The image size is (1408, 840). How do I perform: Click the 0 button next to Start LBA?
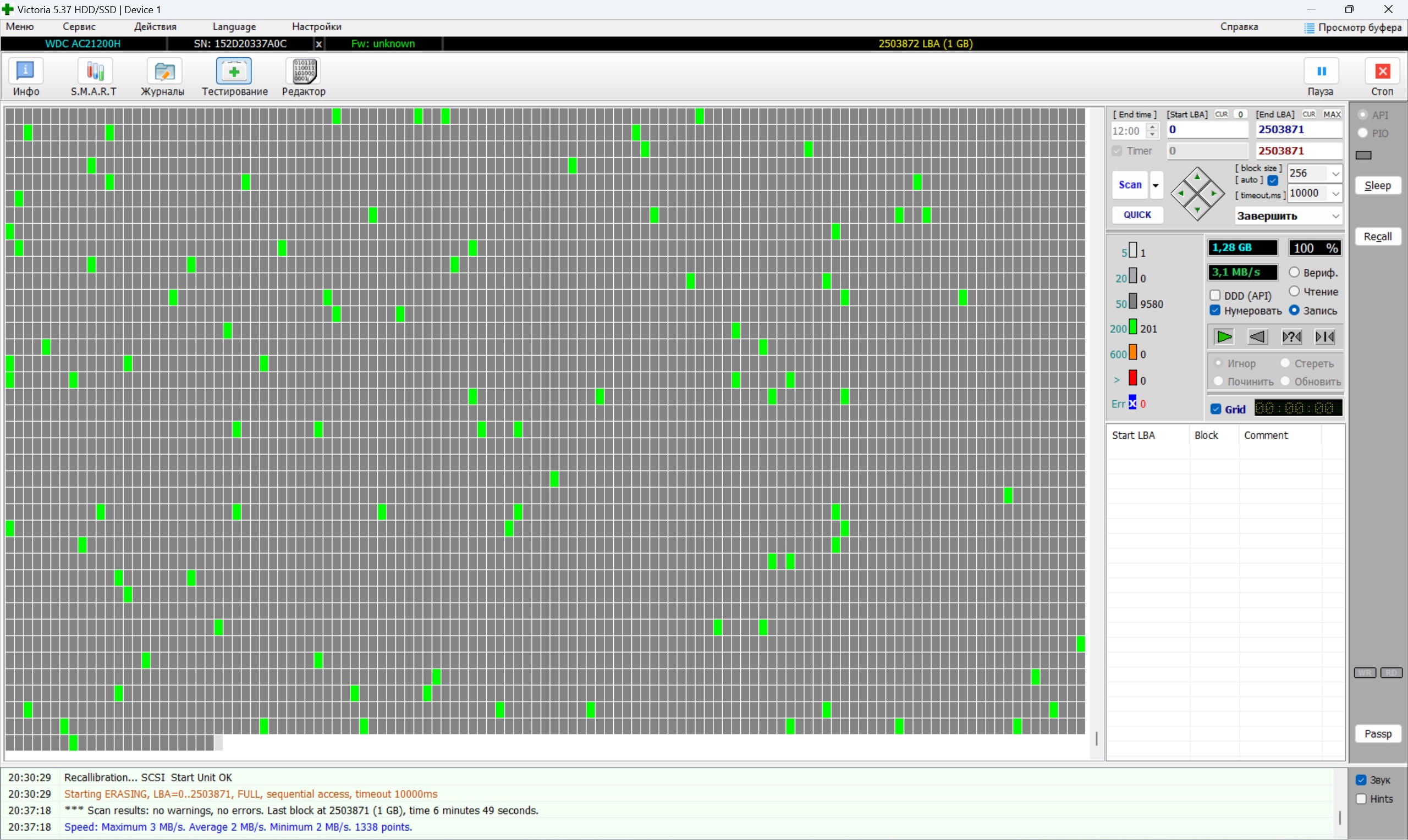pyautogui.click(x=1240, y=114)
